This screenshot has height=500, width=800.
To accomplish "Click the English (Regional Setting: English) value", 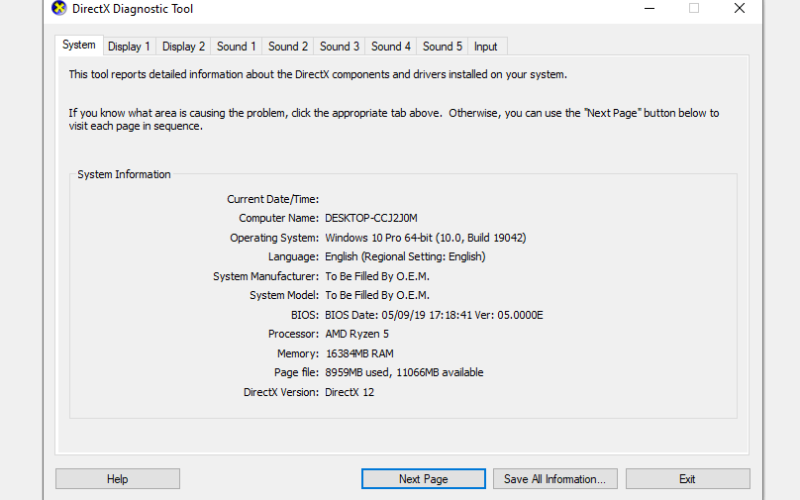I will 405,257.
